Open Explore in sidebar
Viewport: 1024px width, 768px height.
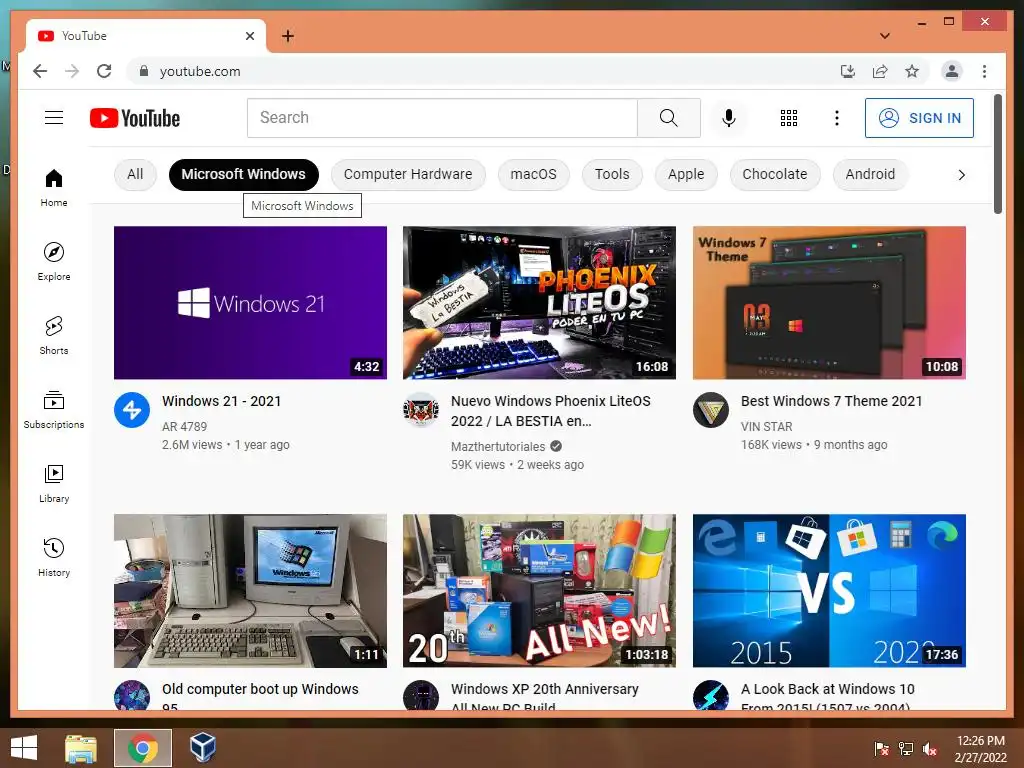click(54, 261)
